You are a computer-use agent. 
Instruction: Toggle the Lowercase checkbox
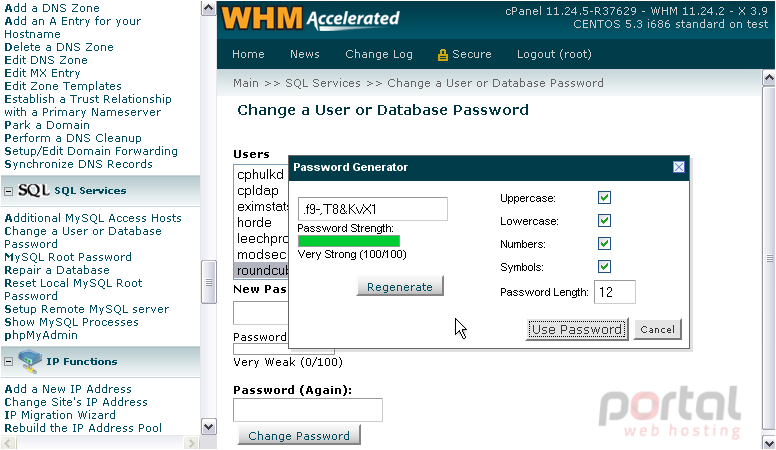[604, 221]
